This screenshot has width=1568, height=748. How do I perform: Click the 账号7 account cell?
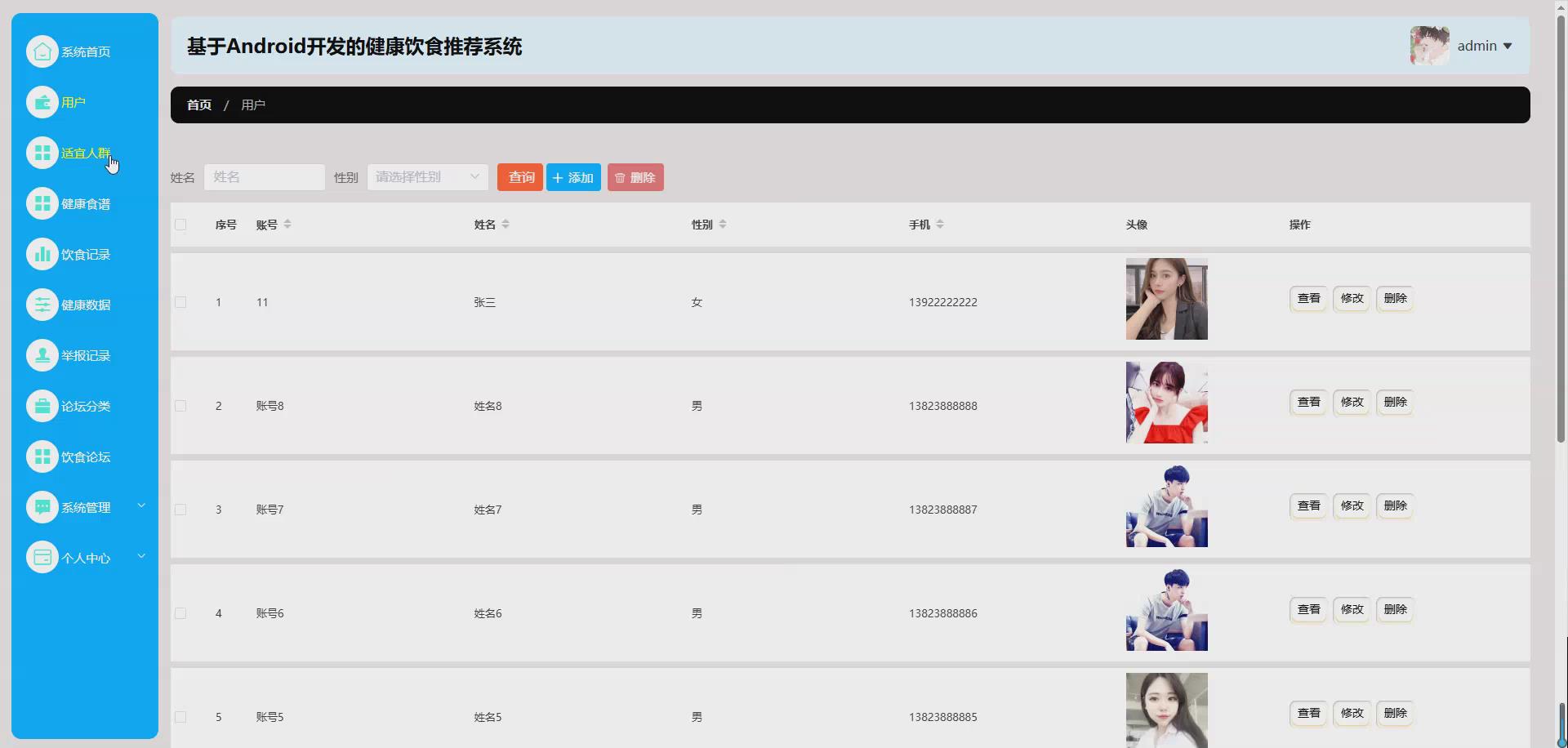click(270, 510)
